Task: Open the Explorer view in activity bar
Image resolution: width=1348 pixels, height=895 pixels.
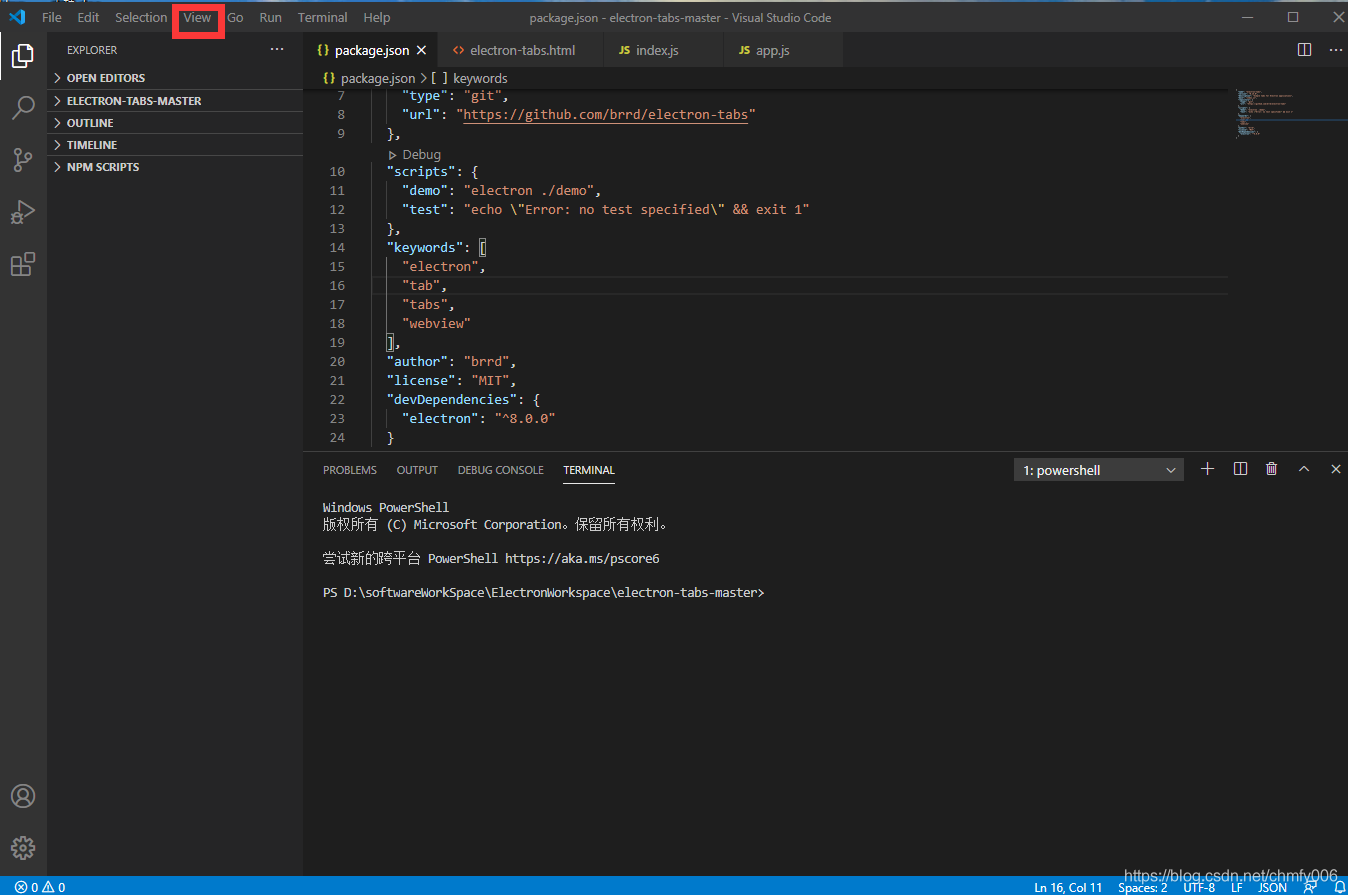Action: (23, 56)
